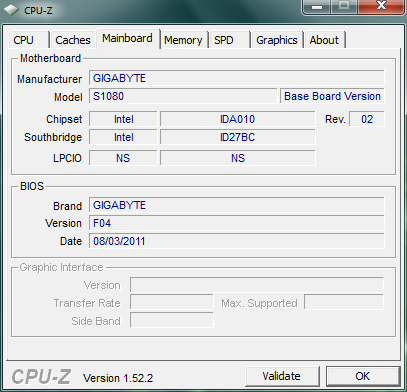Go to the About tab

click(x=324, y=40)
